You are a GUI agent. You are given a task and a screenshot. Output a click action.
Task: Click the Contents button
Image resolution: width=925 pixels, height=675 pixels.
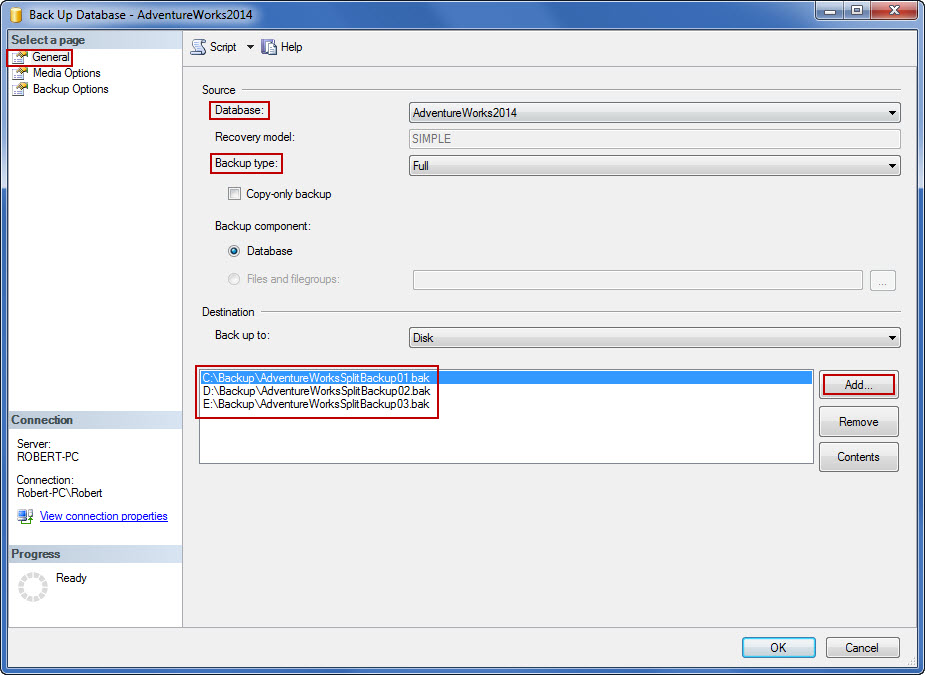click(858, 456)
